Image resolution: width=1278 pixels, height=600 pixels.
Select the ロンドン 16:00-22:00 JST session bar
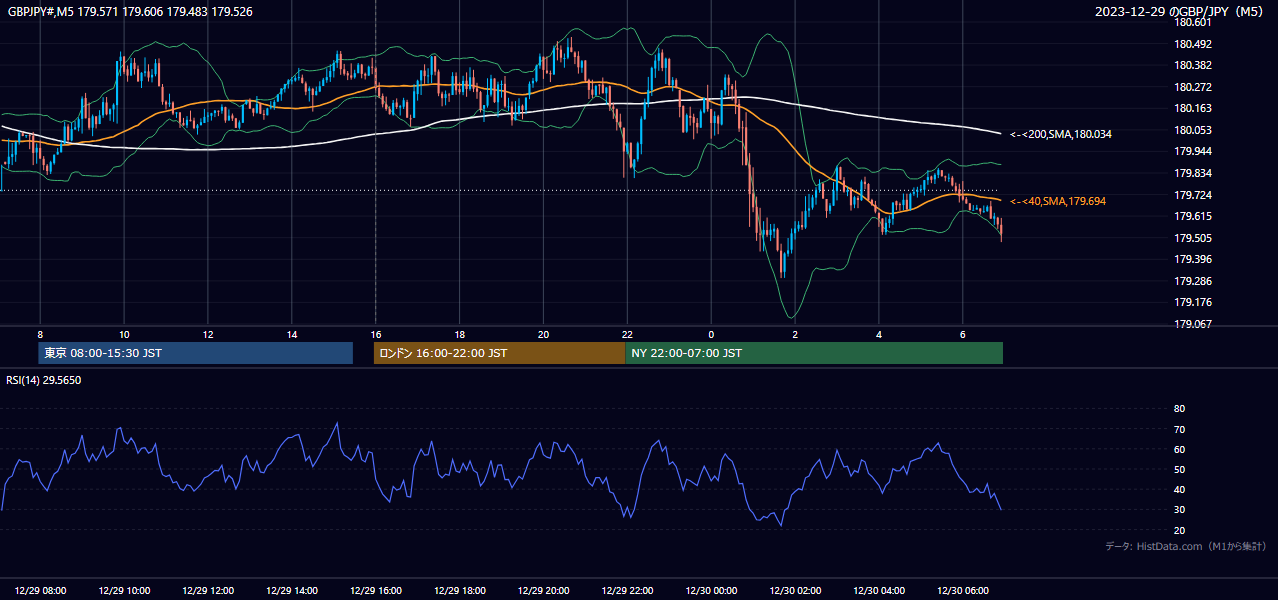coord(499,353)
